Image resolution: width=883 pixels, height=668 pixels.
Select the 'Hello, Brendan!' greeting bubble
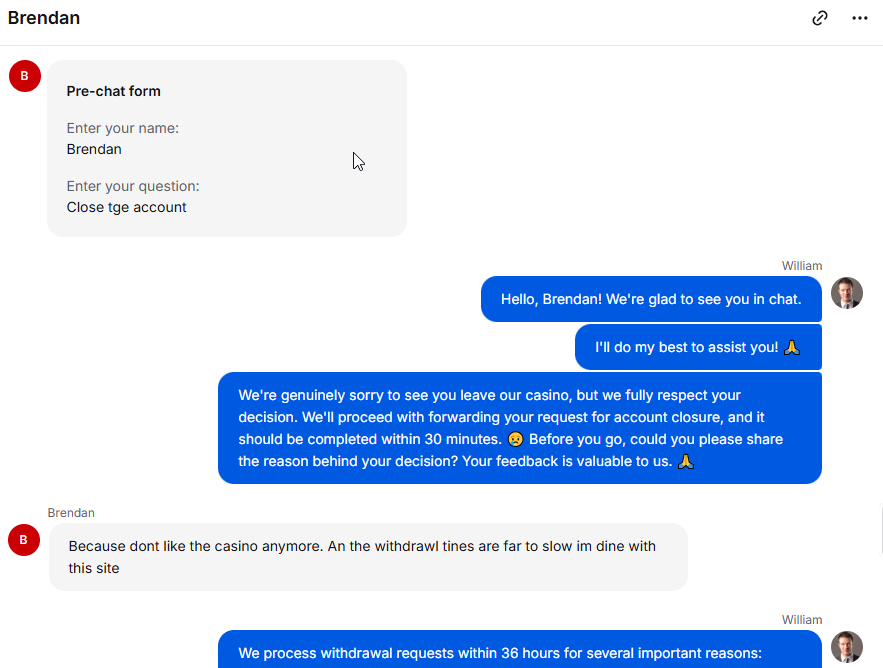click(x=651, y=299)
